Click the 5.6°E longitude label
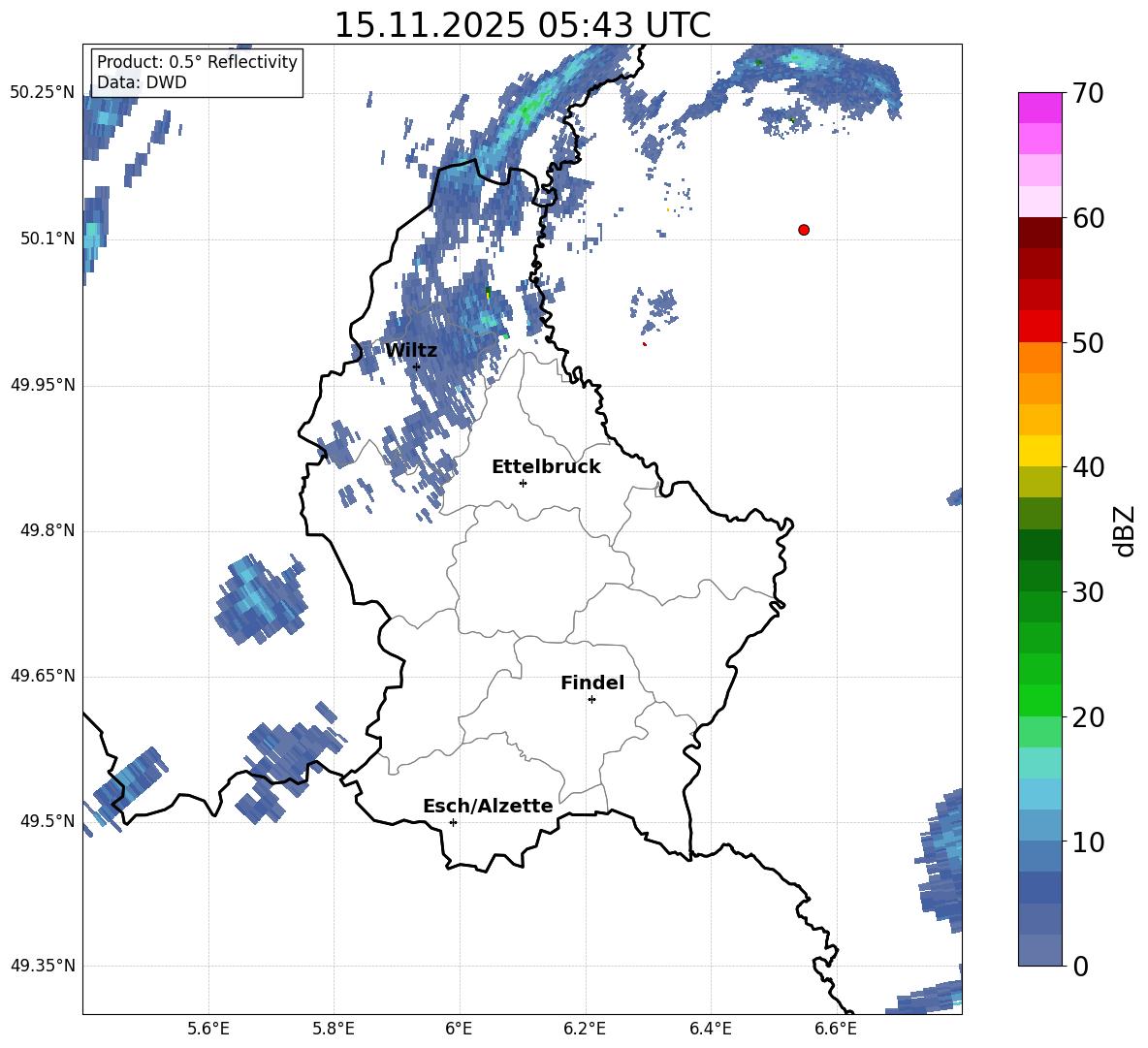Image resolution: width=1148 pixels, height=1048 pixels. (208, 1029)
